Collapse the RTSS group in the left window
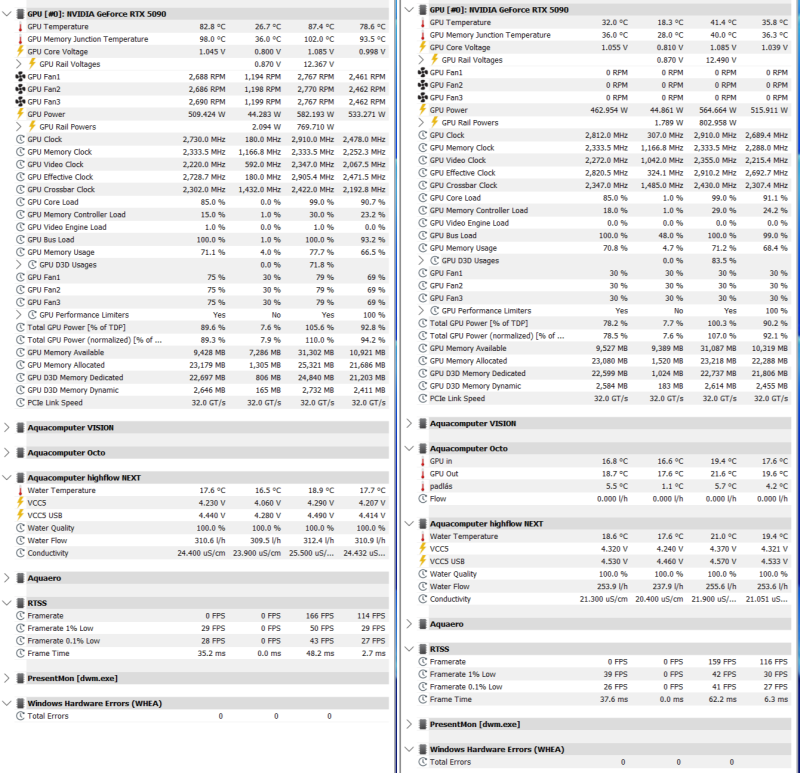 (7, 603)
